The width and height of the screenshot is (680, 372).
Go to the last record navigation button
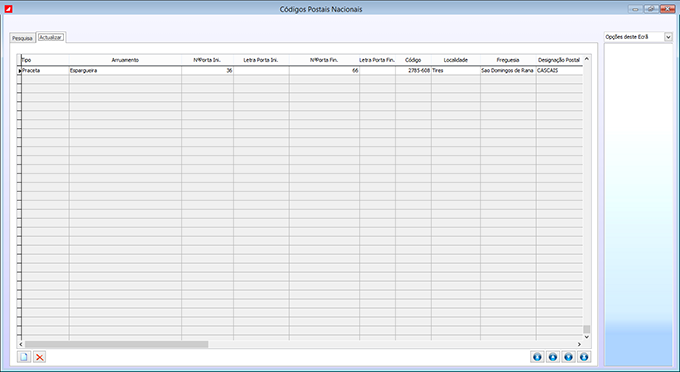pyautogui.click(x=584, y=357)
